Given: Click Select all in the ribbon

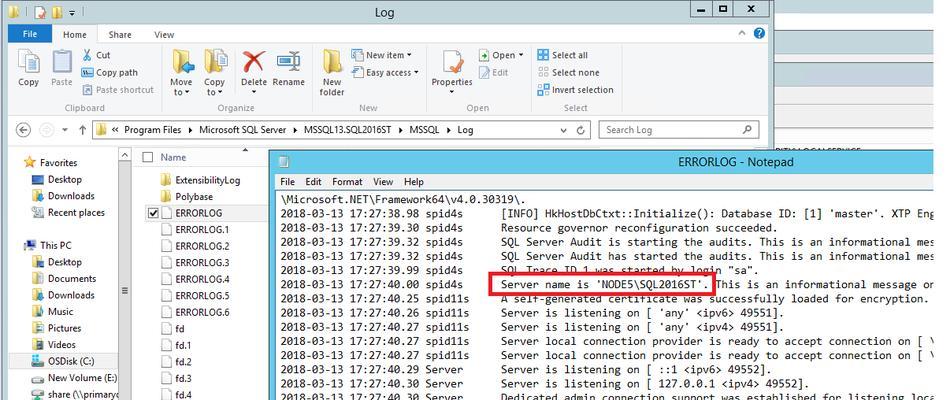Looking at the screenshot, I should (x=562, y=55).
